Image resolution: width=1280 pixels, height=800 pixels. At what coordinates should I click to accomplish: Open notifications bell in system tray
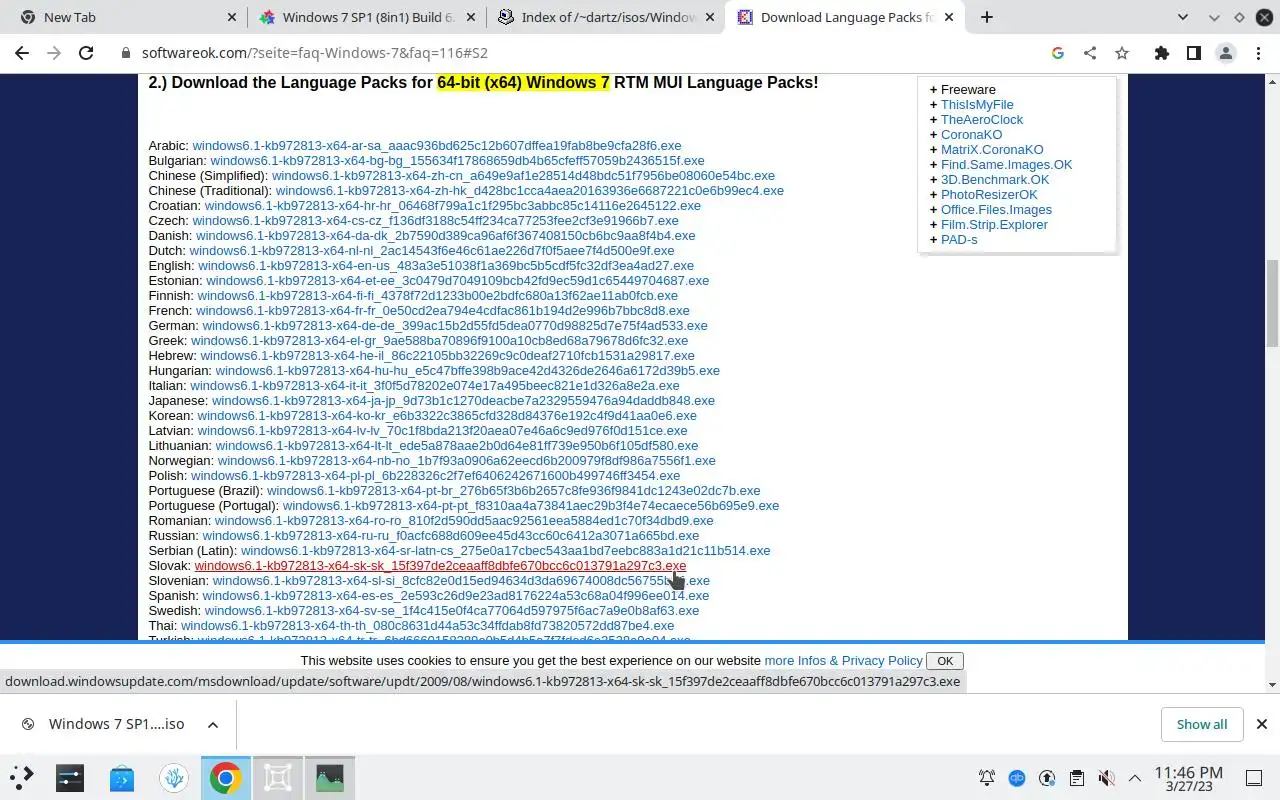click(x=987, y=777)
